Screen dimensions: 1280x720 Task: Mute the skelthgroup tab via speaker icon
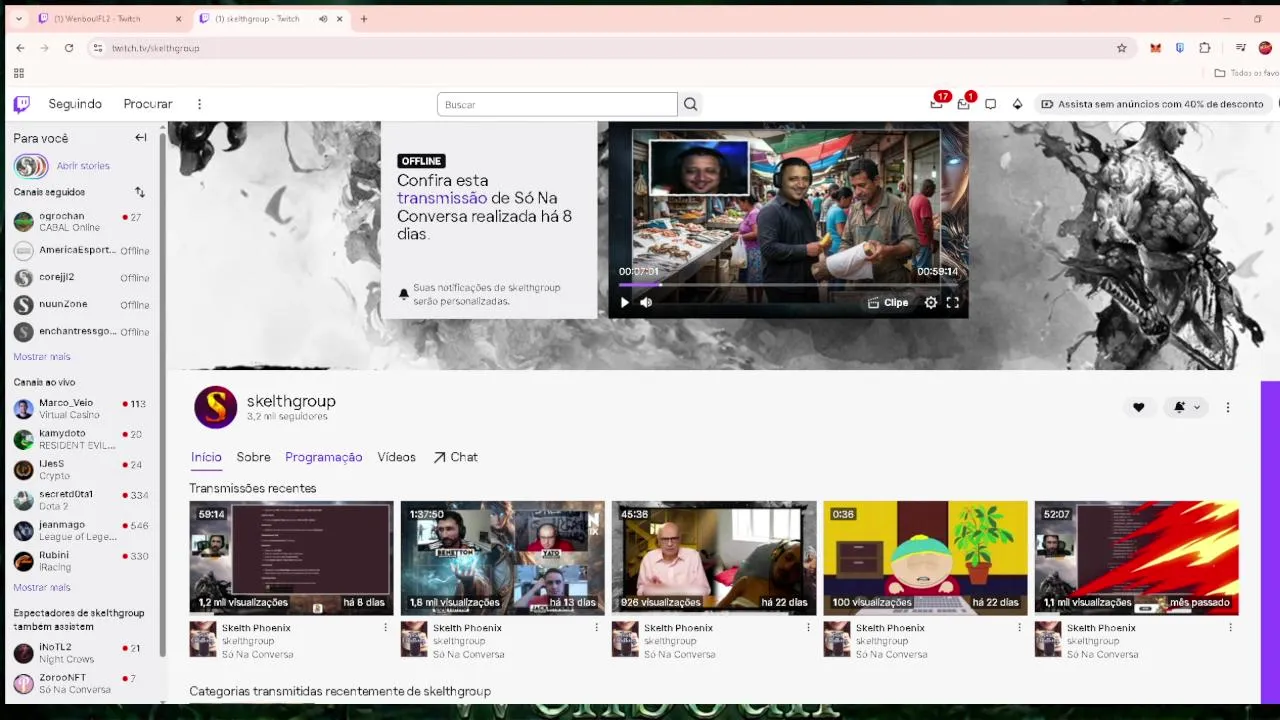click(323, 19)
